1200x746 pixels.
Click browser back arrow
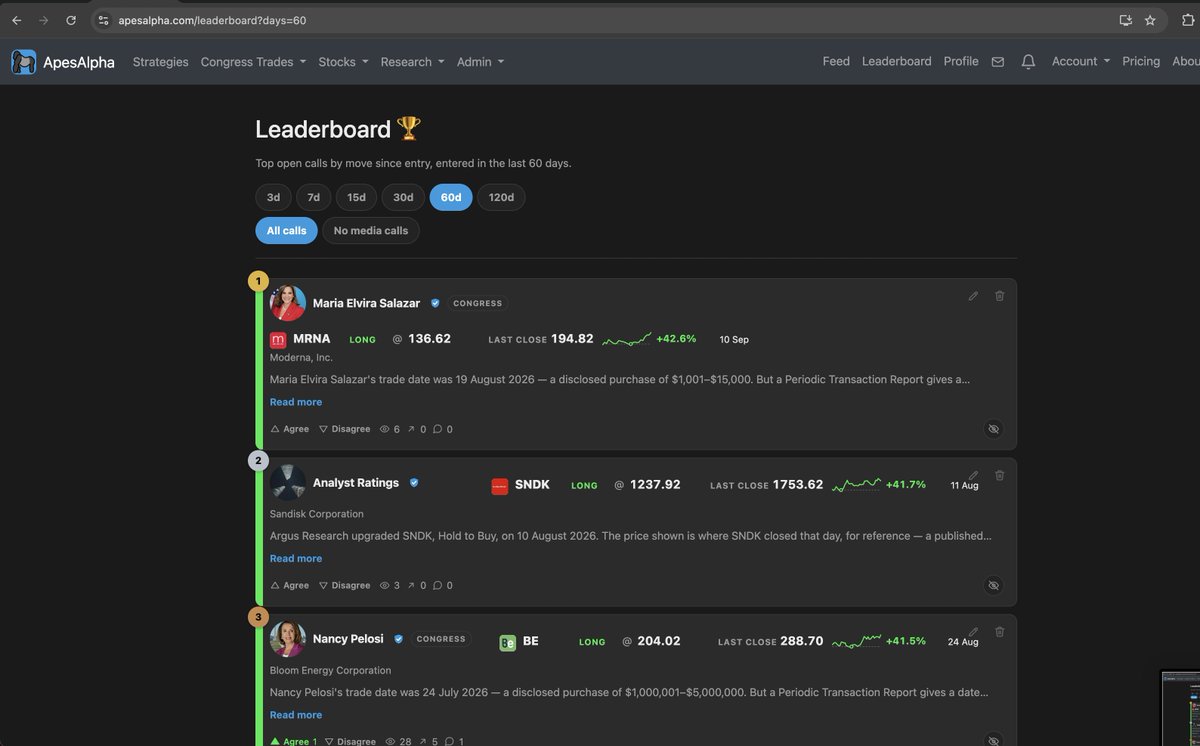click(x=16, y=20)
